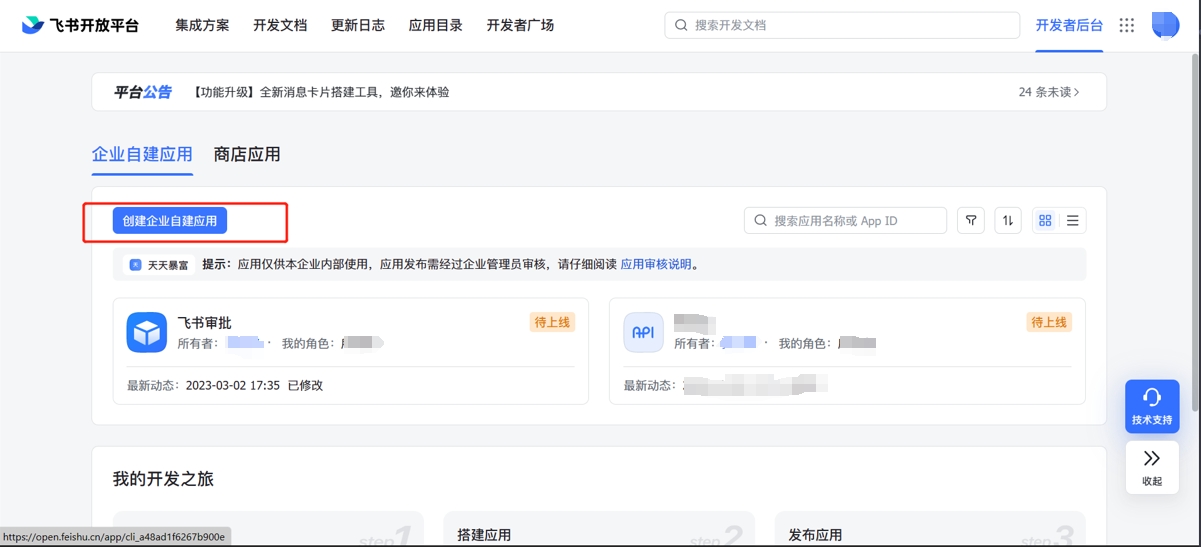Open 技术支持 headset support button
This screenshot has height=547, width=1201.
(1152, 406)
